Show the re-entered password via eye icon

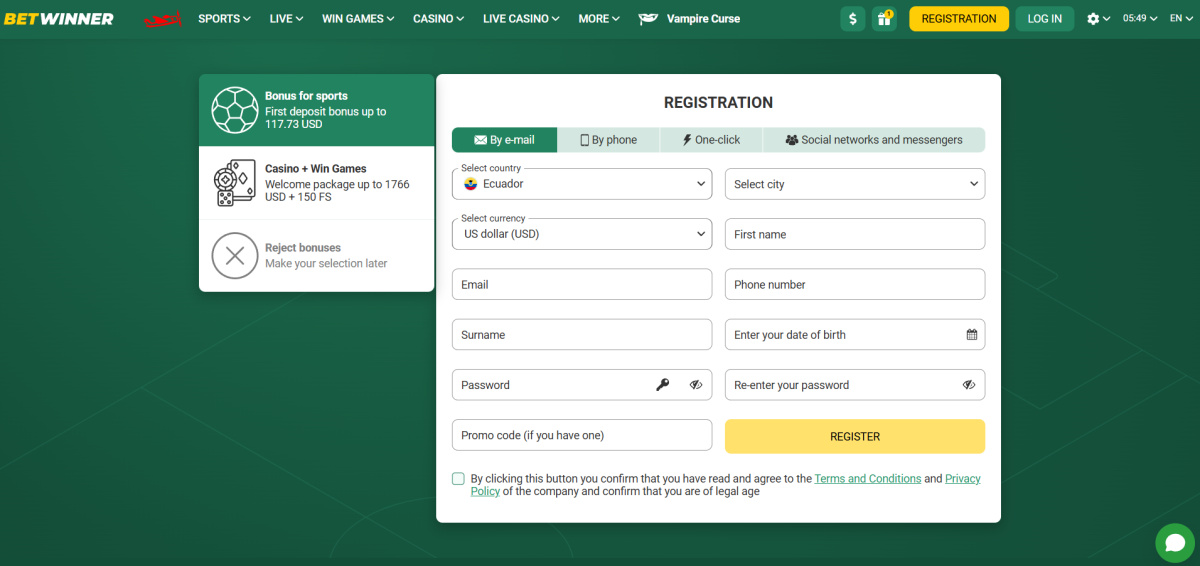pos(968,385)
